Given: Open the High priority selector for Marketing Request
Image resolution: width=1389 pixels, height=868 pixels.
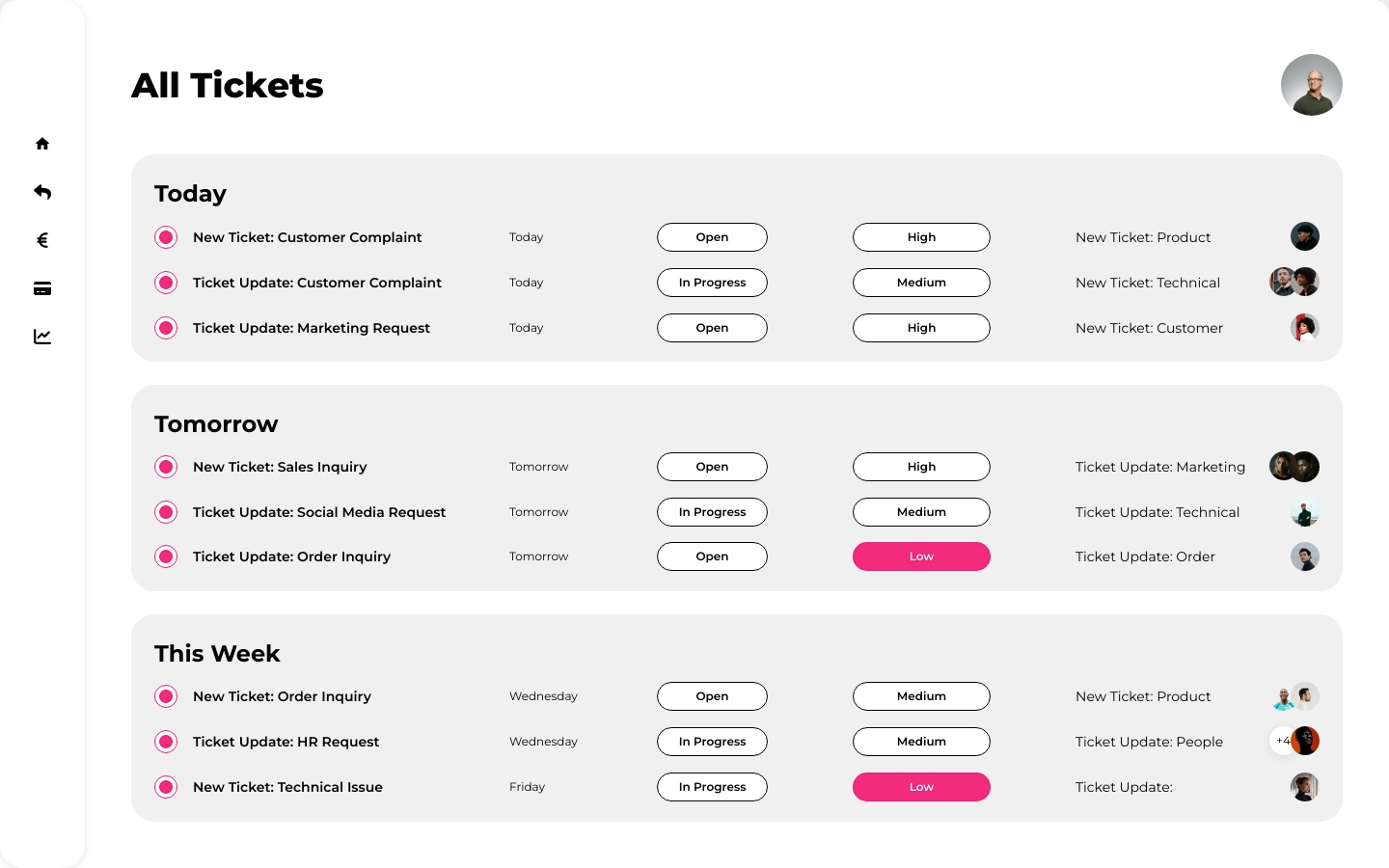Looking at the screenshot, I should click(x=921, y=328).
